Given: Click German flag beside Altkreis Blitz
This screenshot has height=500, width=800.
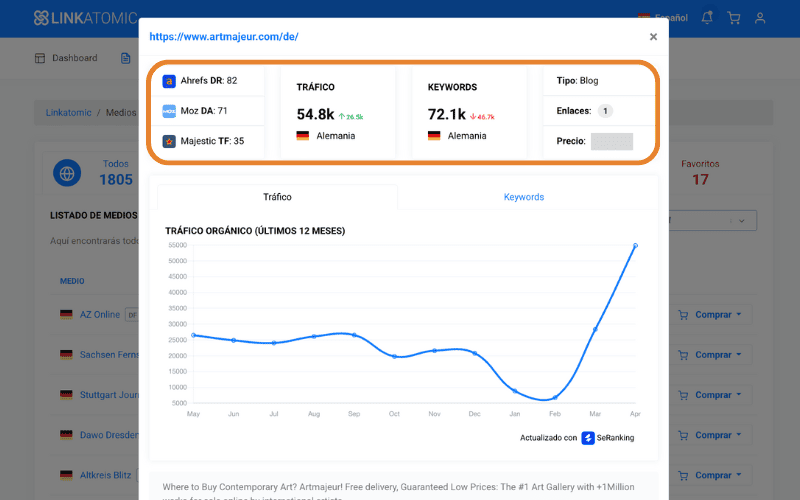Looking at the screenshot, I should tap(66, 474).
